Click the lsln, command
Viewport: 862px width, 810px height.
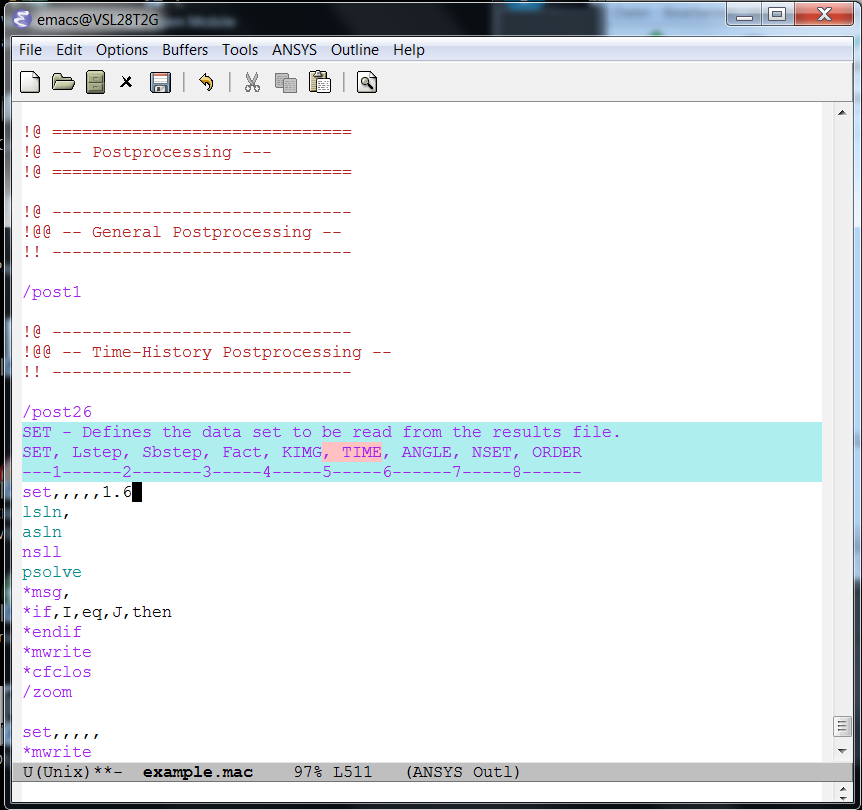(46, 512)
